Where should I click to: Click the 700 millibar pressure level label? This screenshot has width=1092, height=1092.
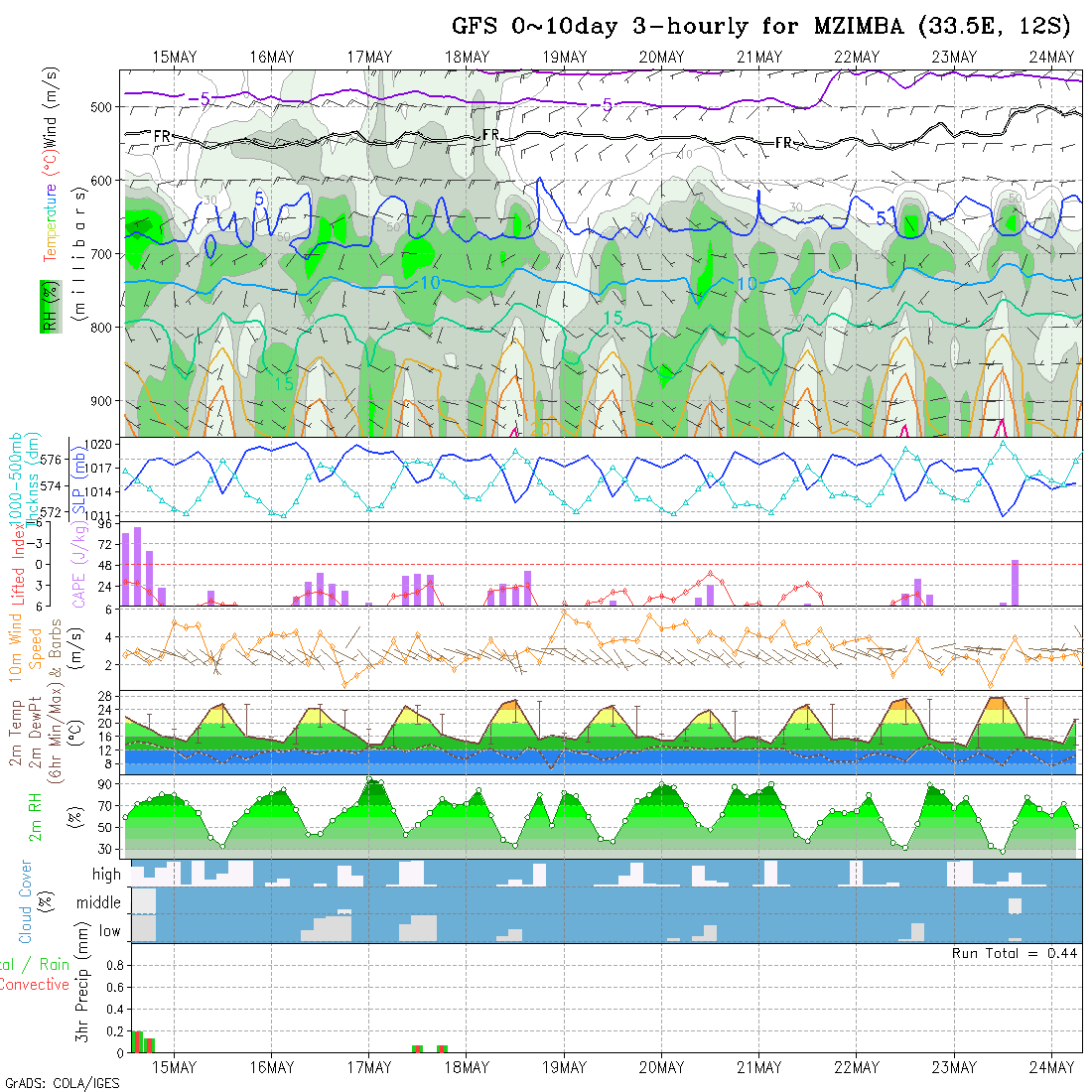101,254
